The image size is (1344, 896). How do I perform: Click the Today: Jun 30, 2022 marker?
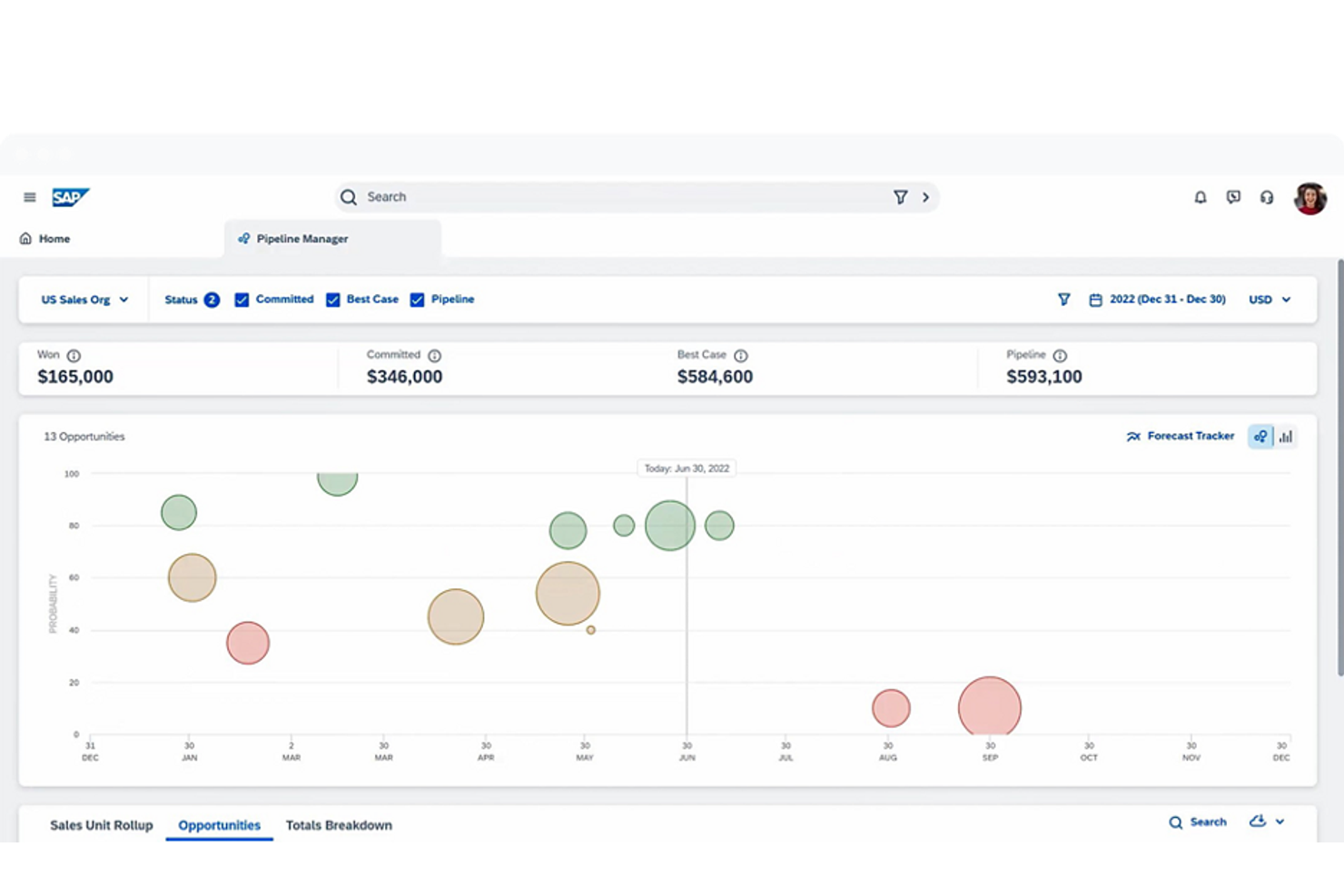point(687,468)
